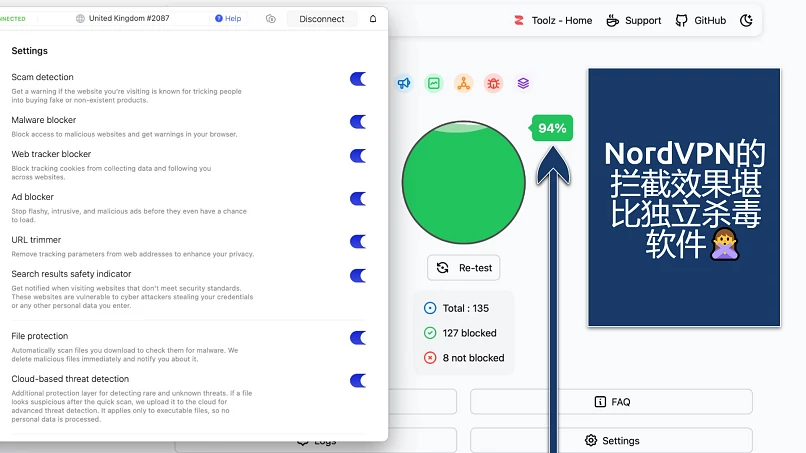The width and height of the screenshot is (806, 453).
Task: Click the gear icon on Settings button
Action: 591,441
